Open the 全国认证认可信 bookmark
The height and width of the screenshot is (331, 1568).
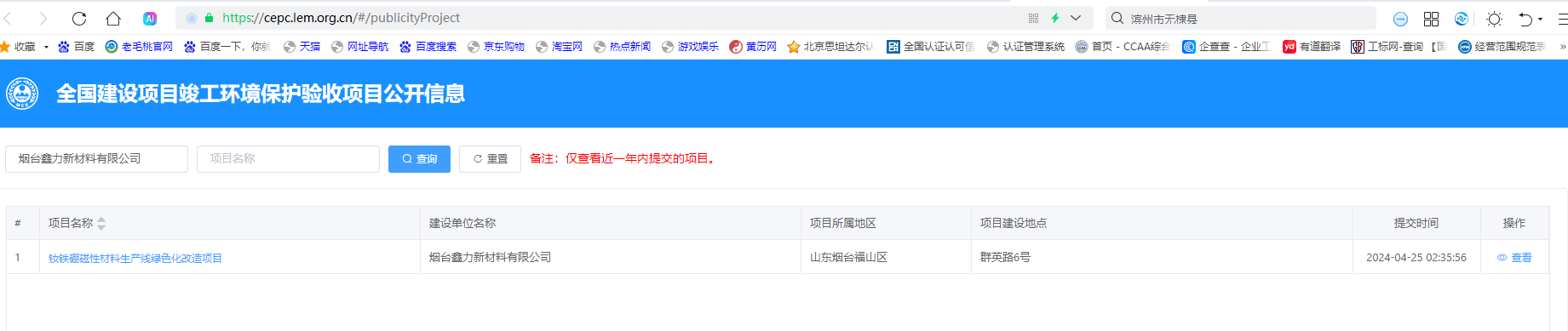click(x=930, y=47)
